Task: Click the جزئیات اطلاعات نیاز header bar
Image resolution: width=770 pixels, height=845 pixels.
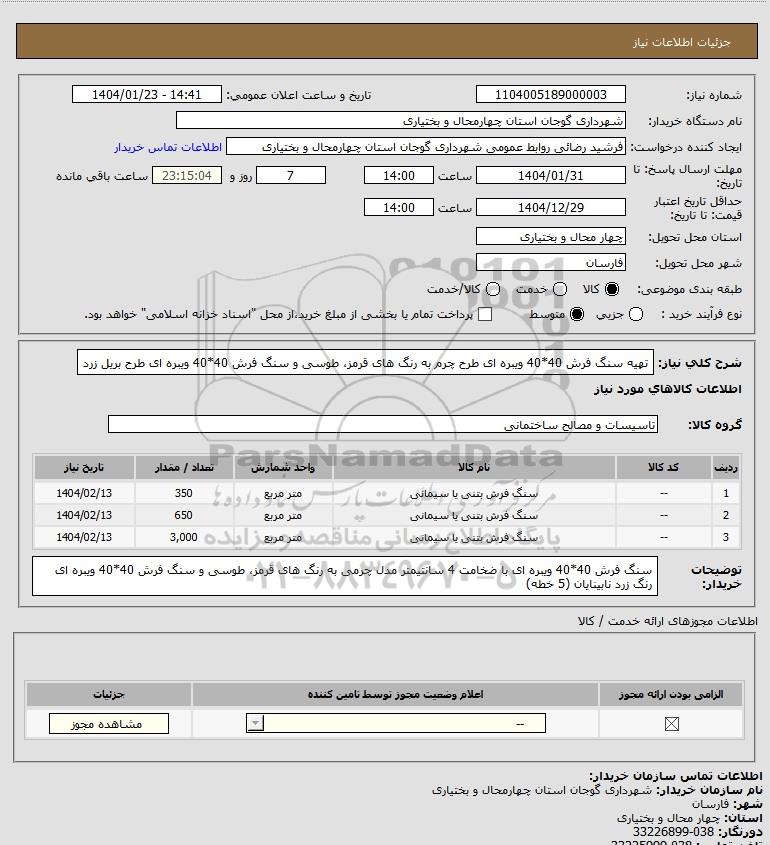Action: (387, 41)
